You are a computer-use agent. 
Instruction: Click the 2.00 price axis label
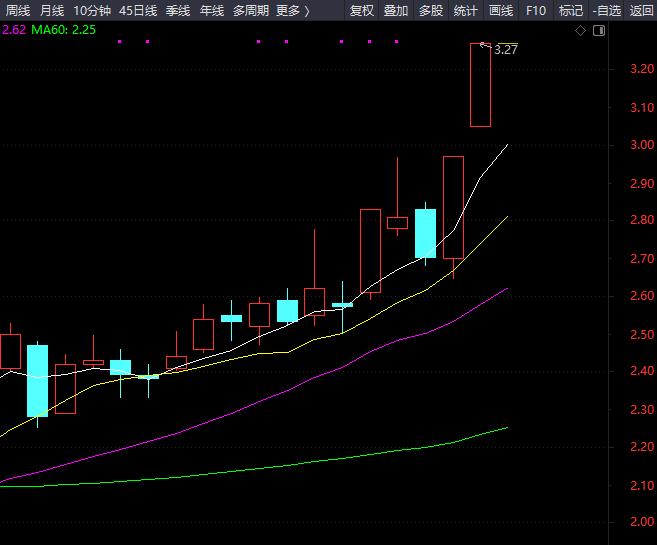(x=642, y=522)
